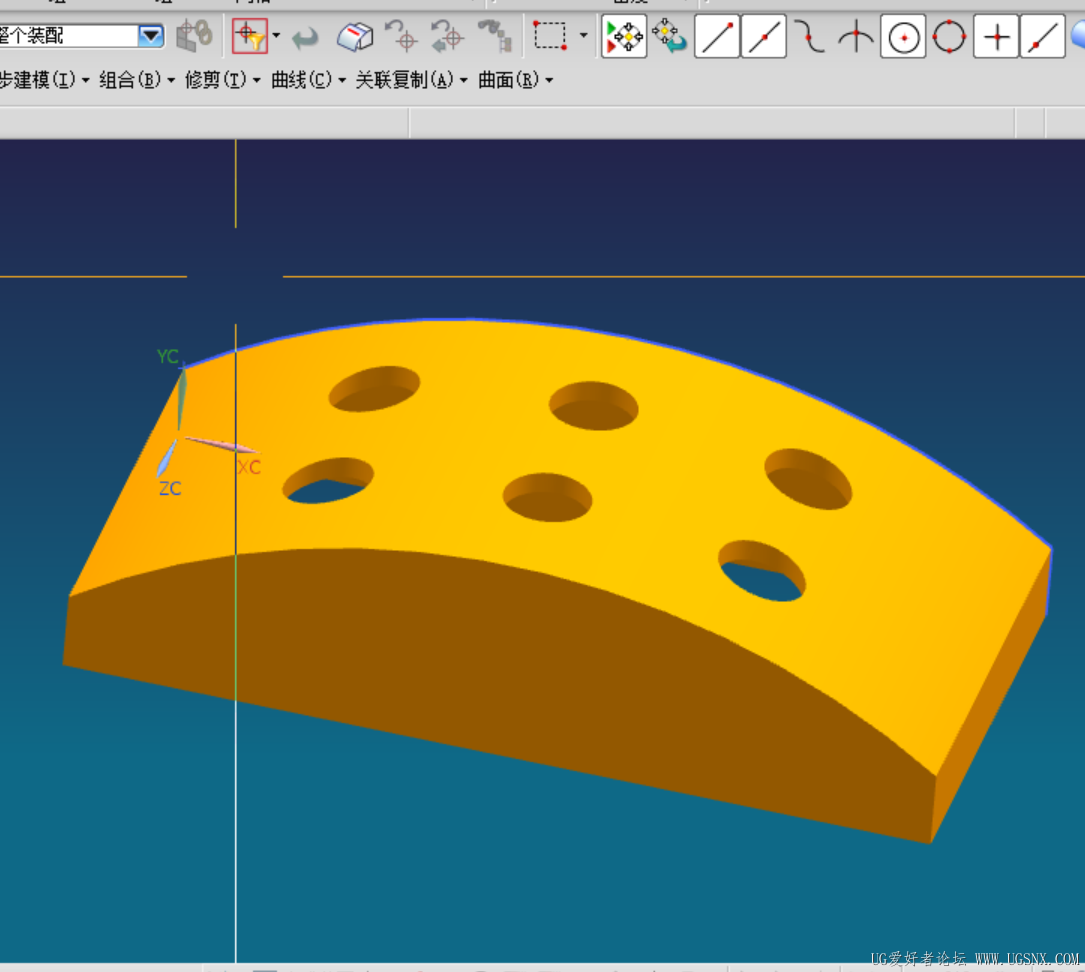1085x972 pixels.
Task: Expand the arrow beside the selection filter icon
Action: coord(276,37)
